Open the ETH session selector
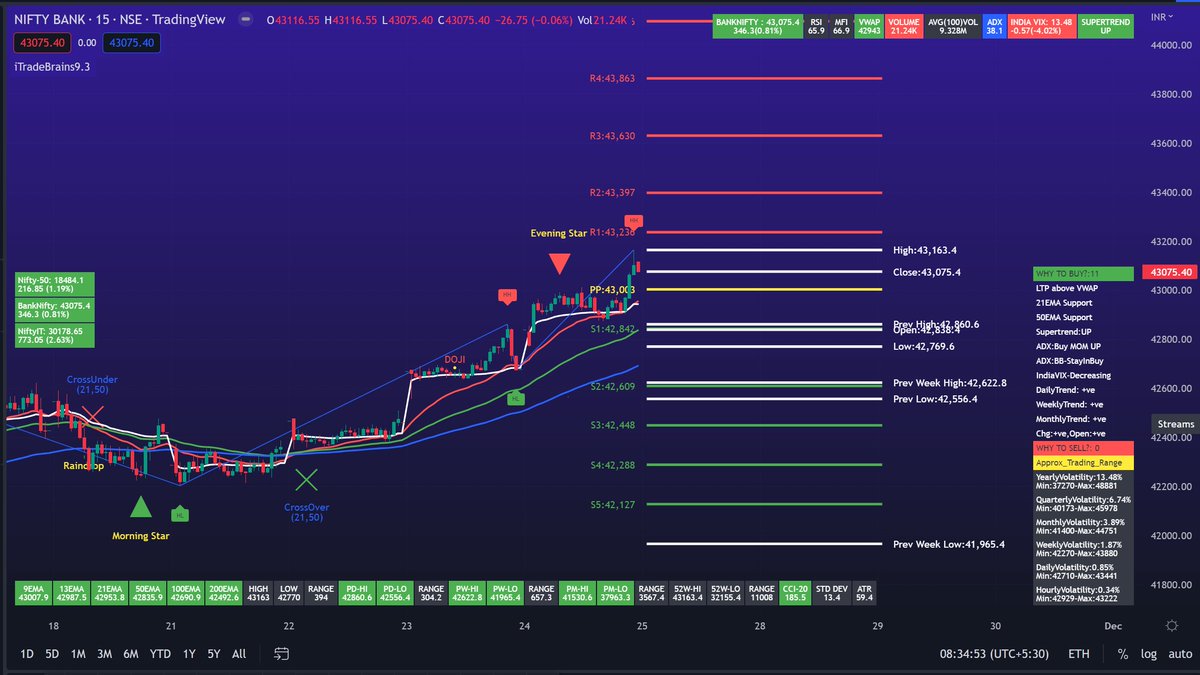This screenshot has width=1200, height=675. point(1079,654)
